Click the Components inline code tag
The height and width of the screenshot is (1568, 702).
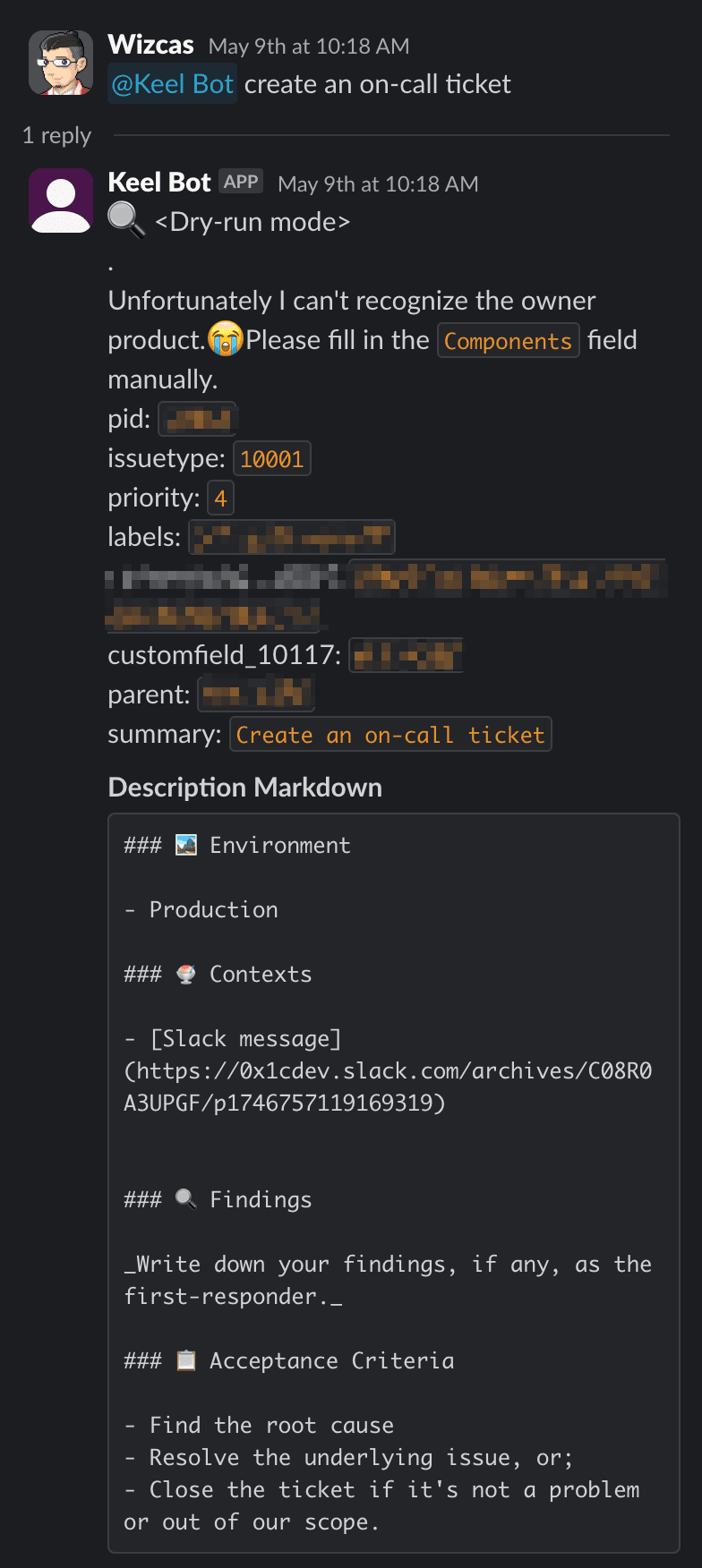coord(508,341)
